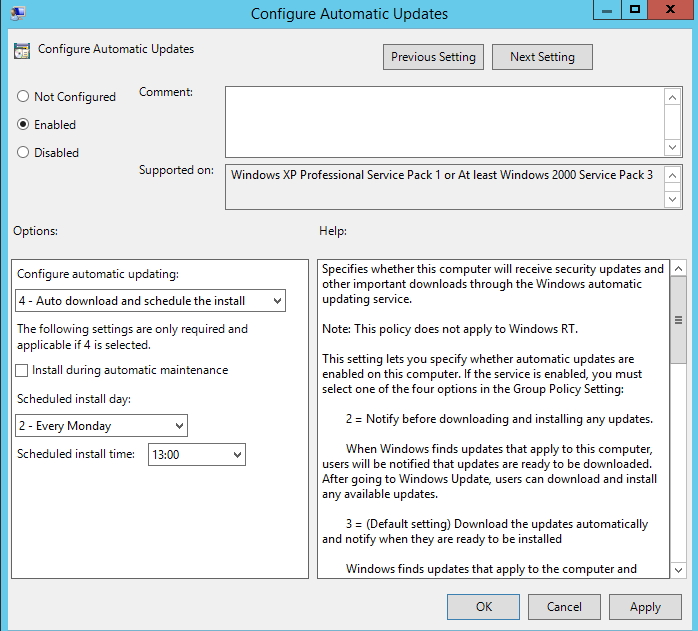
Task: Click the 'Help:' heading
Action: (333, 231)
